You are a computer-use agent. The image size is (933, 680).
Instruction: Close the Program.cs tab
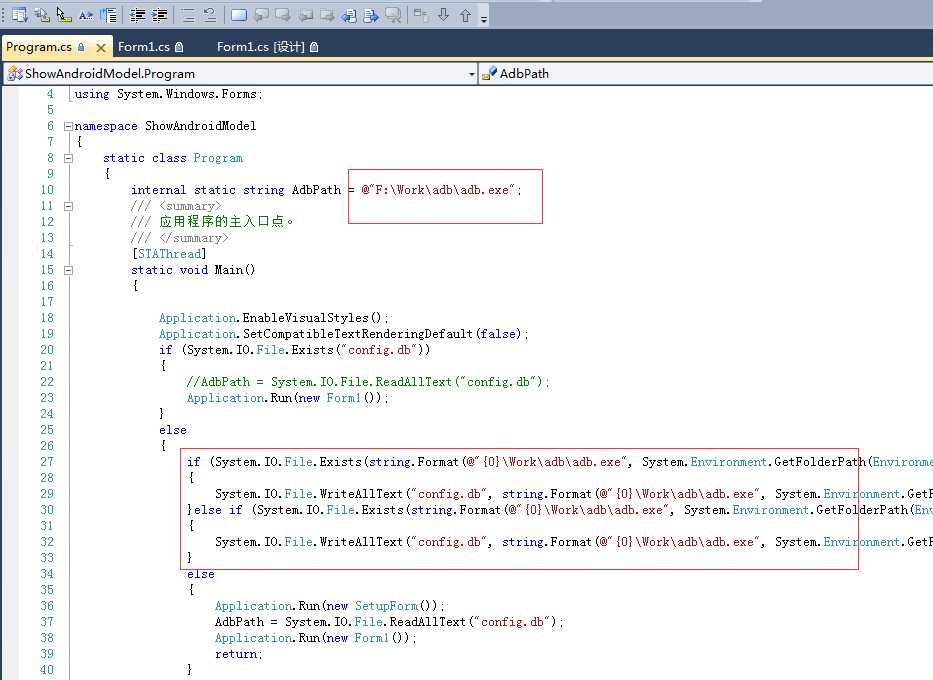[101, 48]
